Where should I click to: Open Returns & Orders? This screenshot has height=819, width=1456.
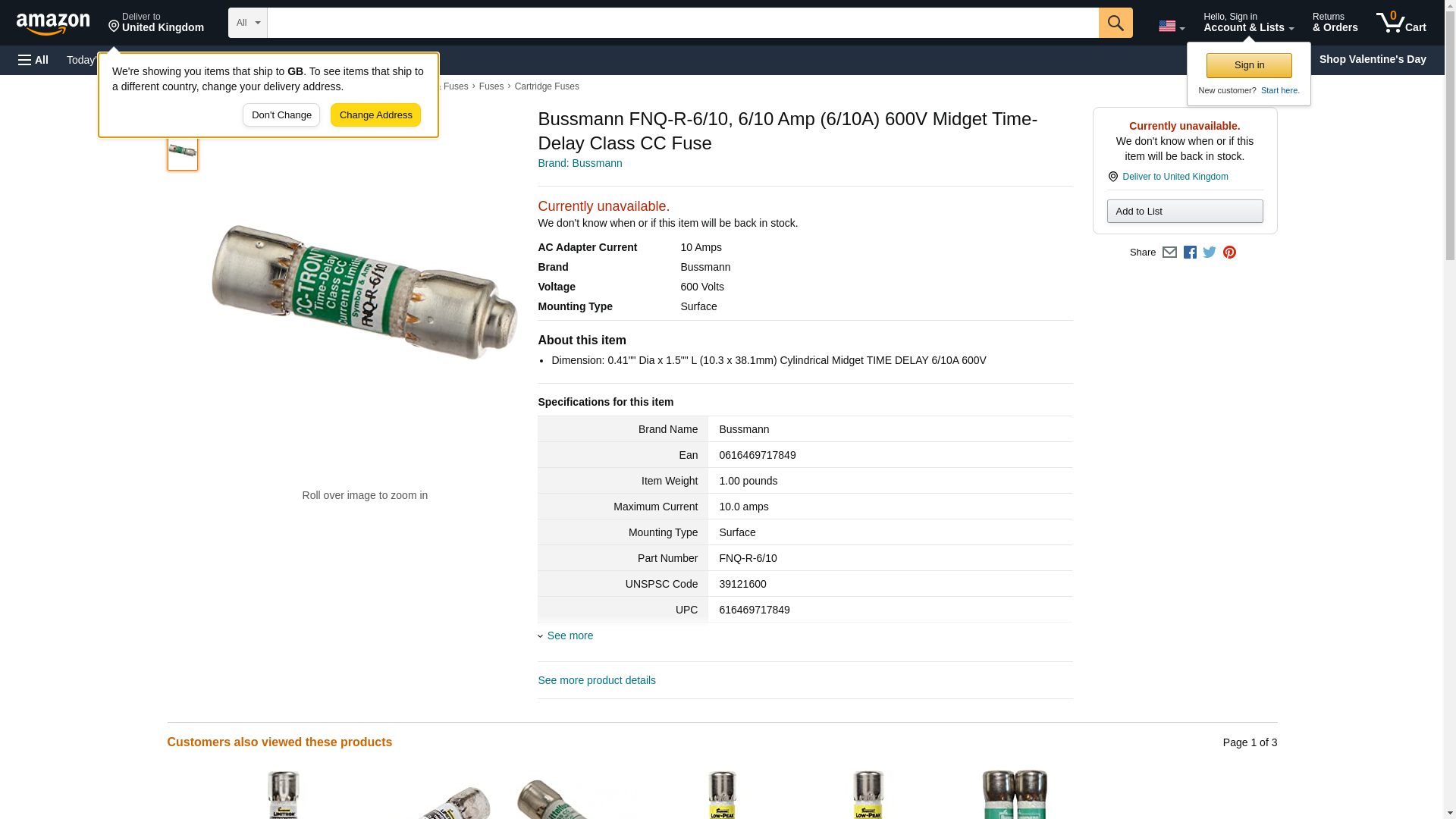tap(1335, 23)
